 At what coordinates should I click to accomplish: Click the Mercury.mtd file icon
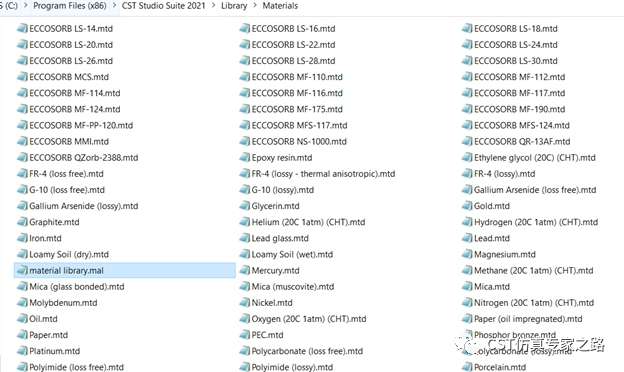point(244,271)
